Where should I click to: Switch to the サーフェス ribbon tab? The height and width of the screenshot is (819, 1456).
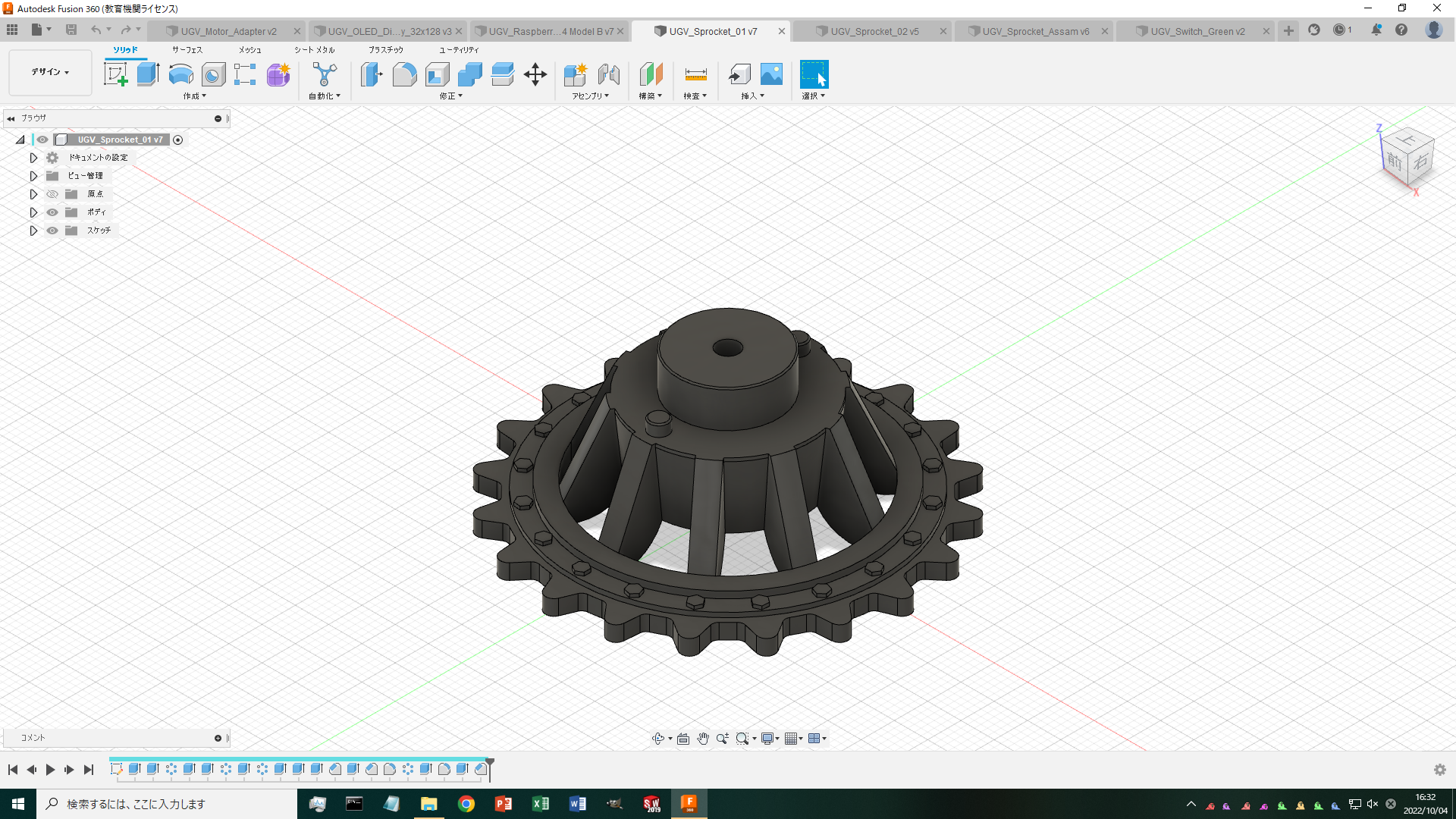pyautogui.click(x=187, y=50)
